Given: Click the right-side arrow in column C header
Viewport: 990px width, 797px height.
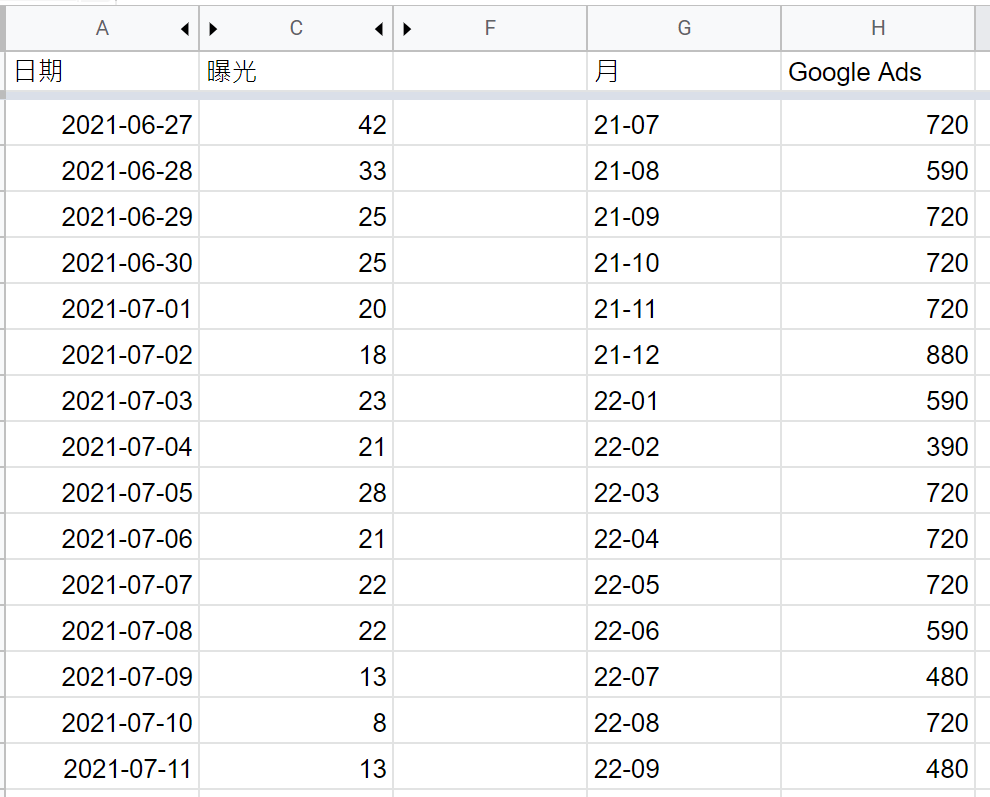Looking at the screenshot, I should (379, 29).
